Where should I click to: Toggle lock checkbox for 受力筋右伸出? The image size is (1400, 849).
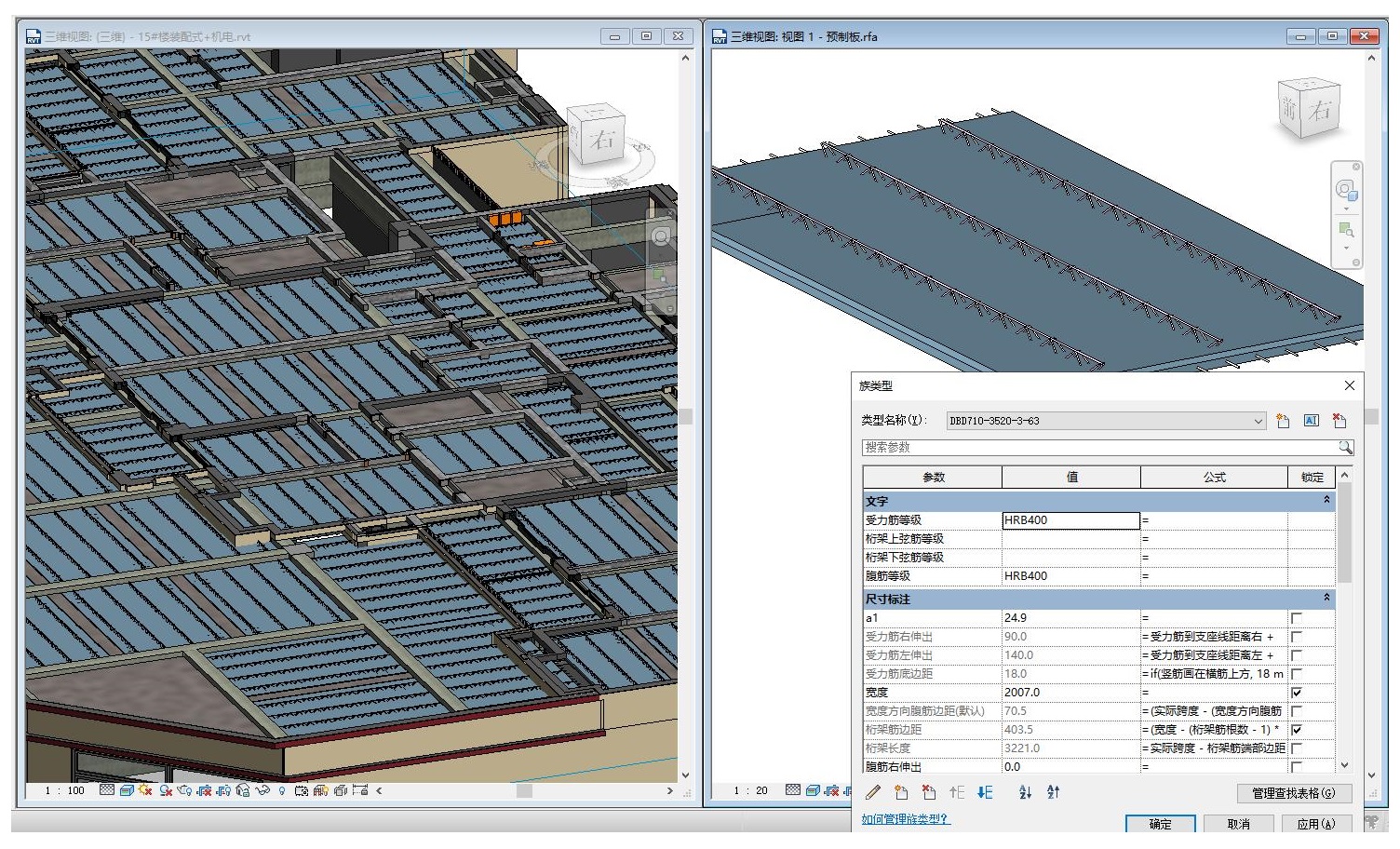click(x=1297, y=637)
